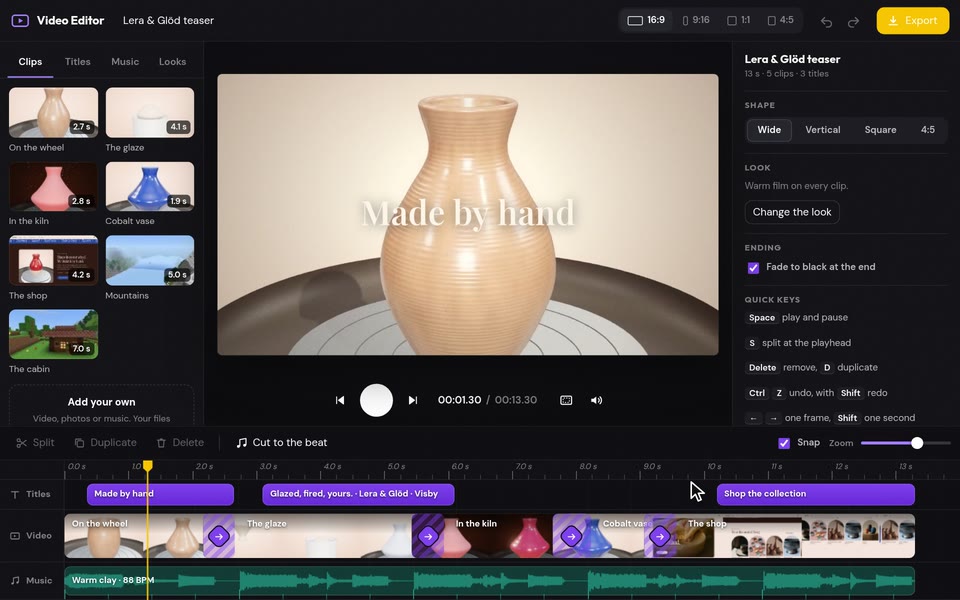
Task: Click the 5.0 s mark on ruler
Action: [396, 467]
